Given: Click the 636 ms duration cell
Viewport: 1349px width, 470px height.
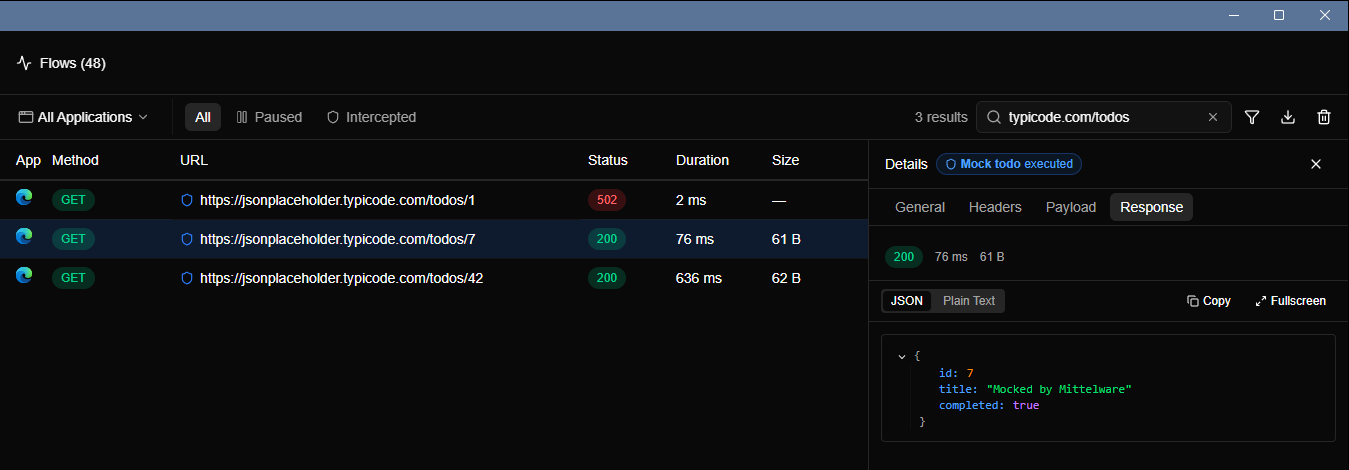Looking at the screenshot, I should pos(699,278).
